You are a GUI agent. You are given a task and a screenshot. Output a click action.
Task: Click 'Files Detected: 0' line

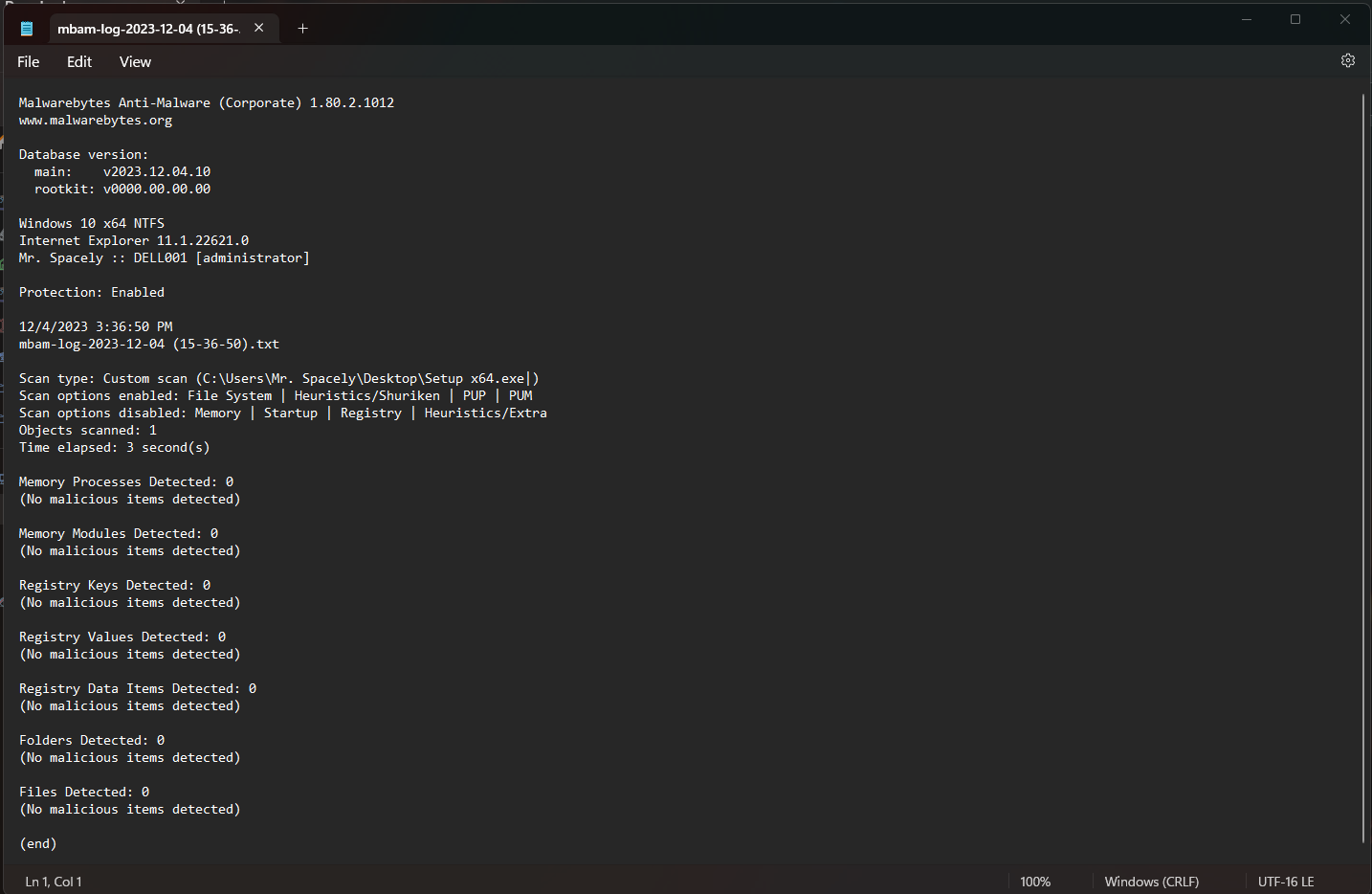[84, 792]
